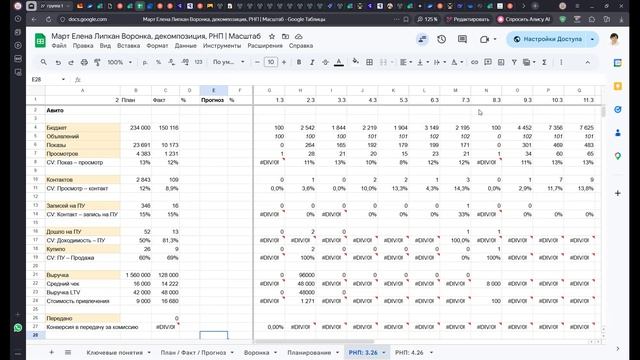Toggle italic formatting

click(x=312, y=62)
